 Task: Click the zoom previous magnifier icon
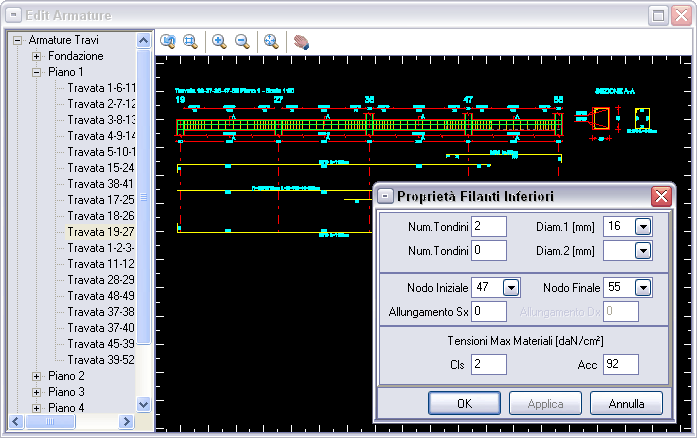coord(168,41)
